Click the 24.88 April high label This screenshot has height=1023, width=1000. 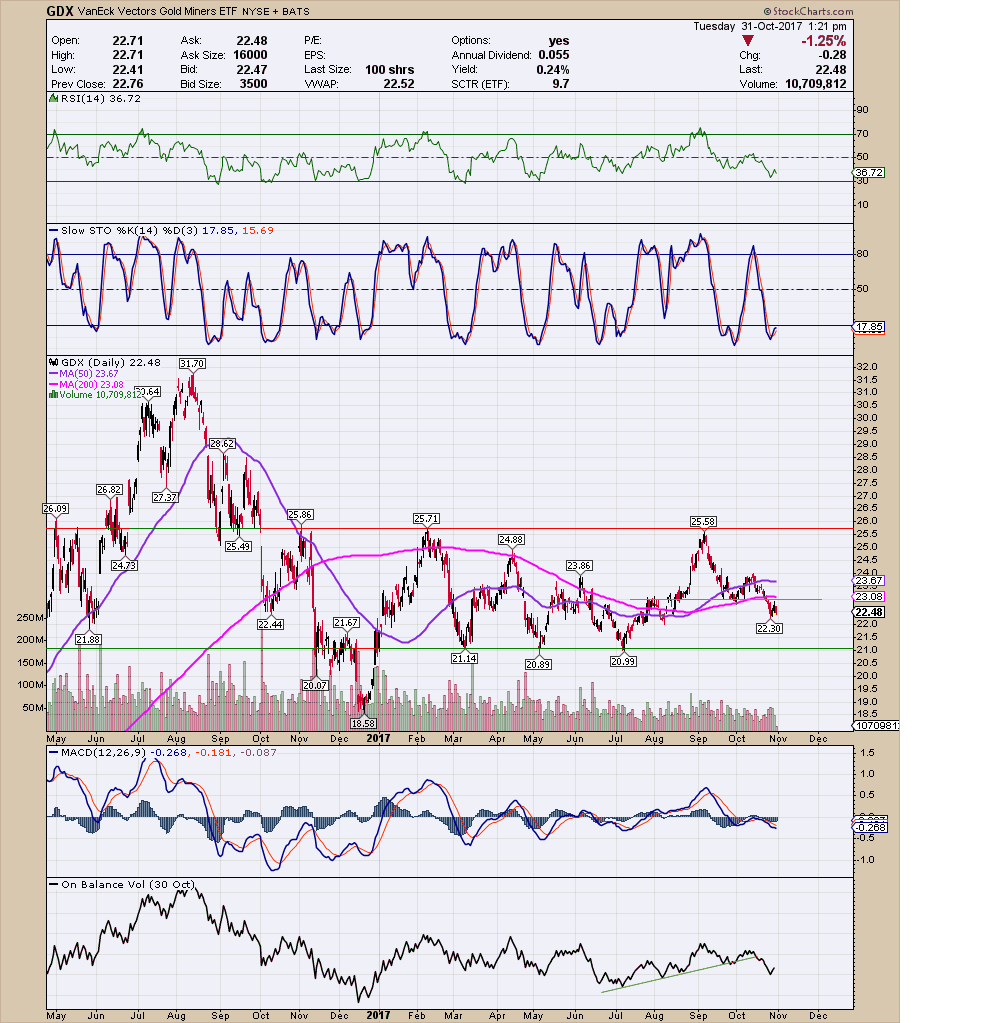[511, 540]
